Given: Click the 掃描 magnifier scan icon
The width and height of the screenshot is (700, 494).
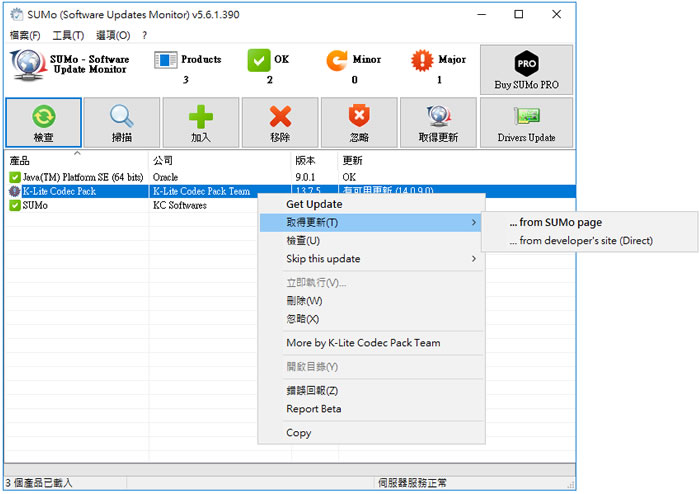Looking at the screenshot, I should pos(122,115).
